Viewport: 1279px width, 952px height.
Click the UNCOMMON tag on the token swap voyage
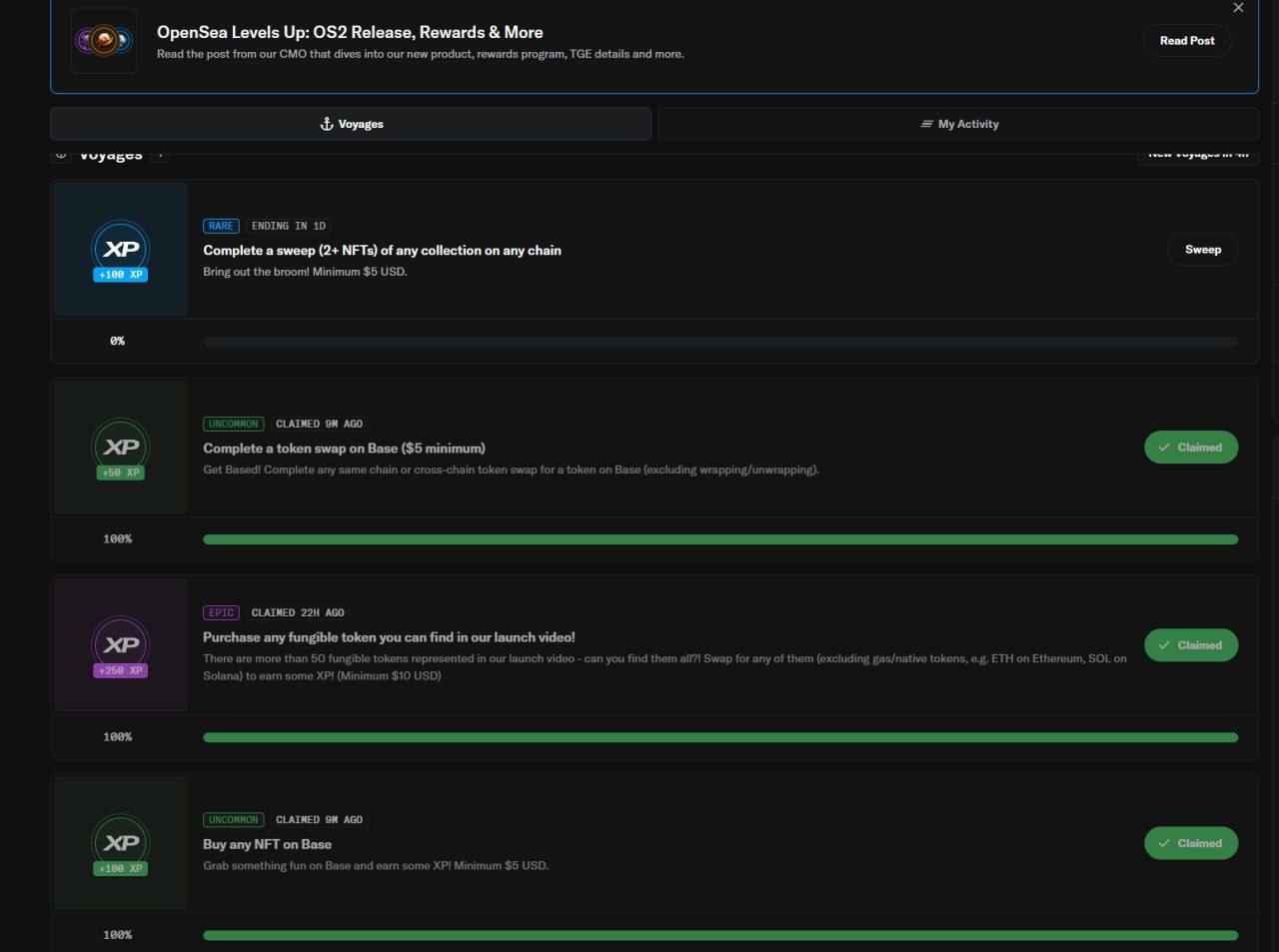[x=233, y=424]
